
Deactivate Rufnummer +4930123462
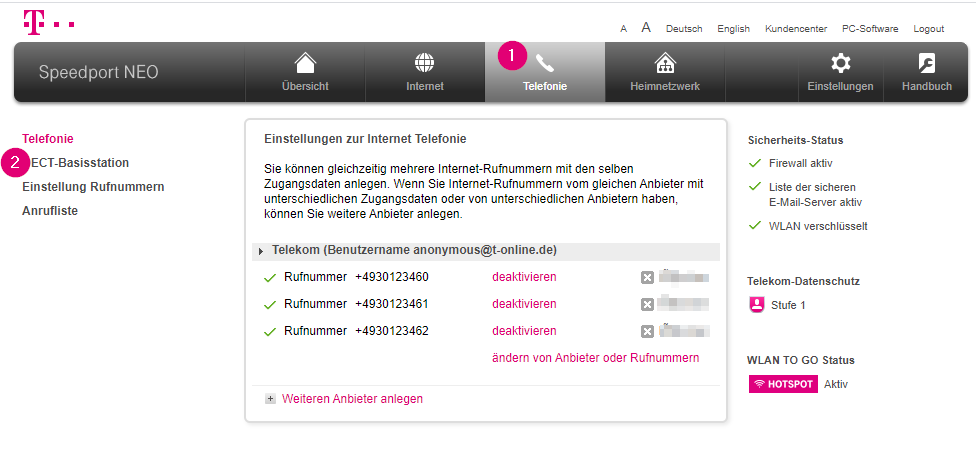click(524, 330)
